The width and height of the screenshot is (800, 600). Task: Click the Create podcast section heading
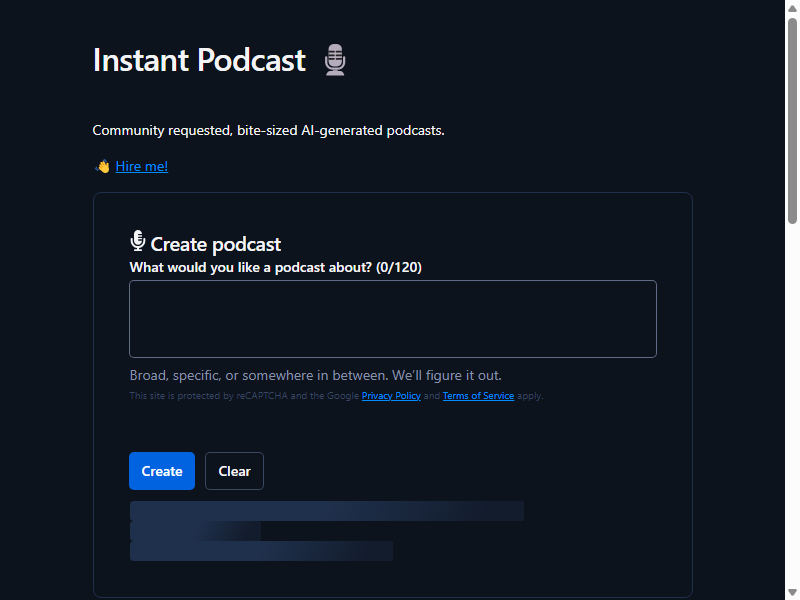pyautogui.click(x=216, y=244)
